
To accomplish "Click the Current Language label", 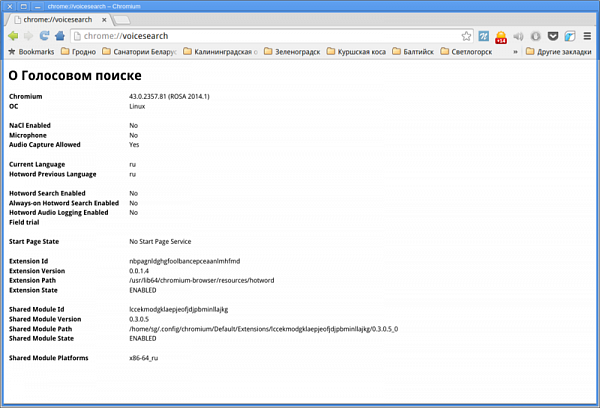I will pyautogui.click(x=37, y=164).
